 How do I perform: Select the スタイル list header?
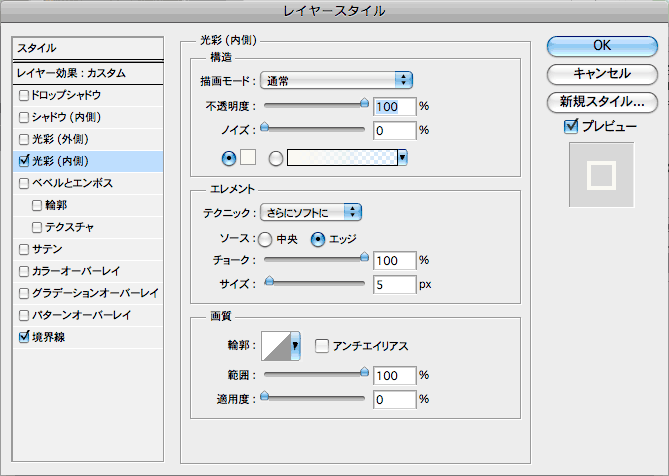(x=88, y=48)
